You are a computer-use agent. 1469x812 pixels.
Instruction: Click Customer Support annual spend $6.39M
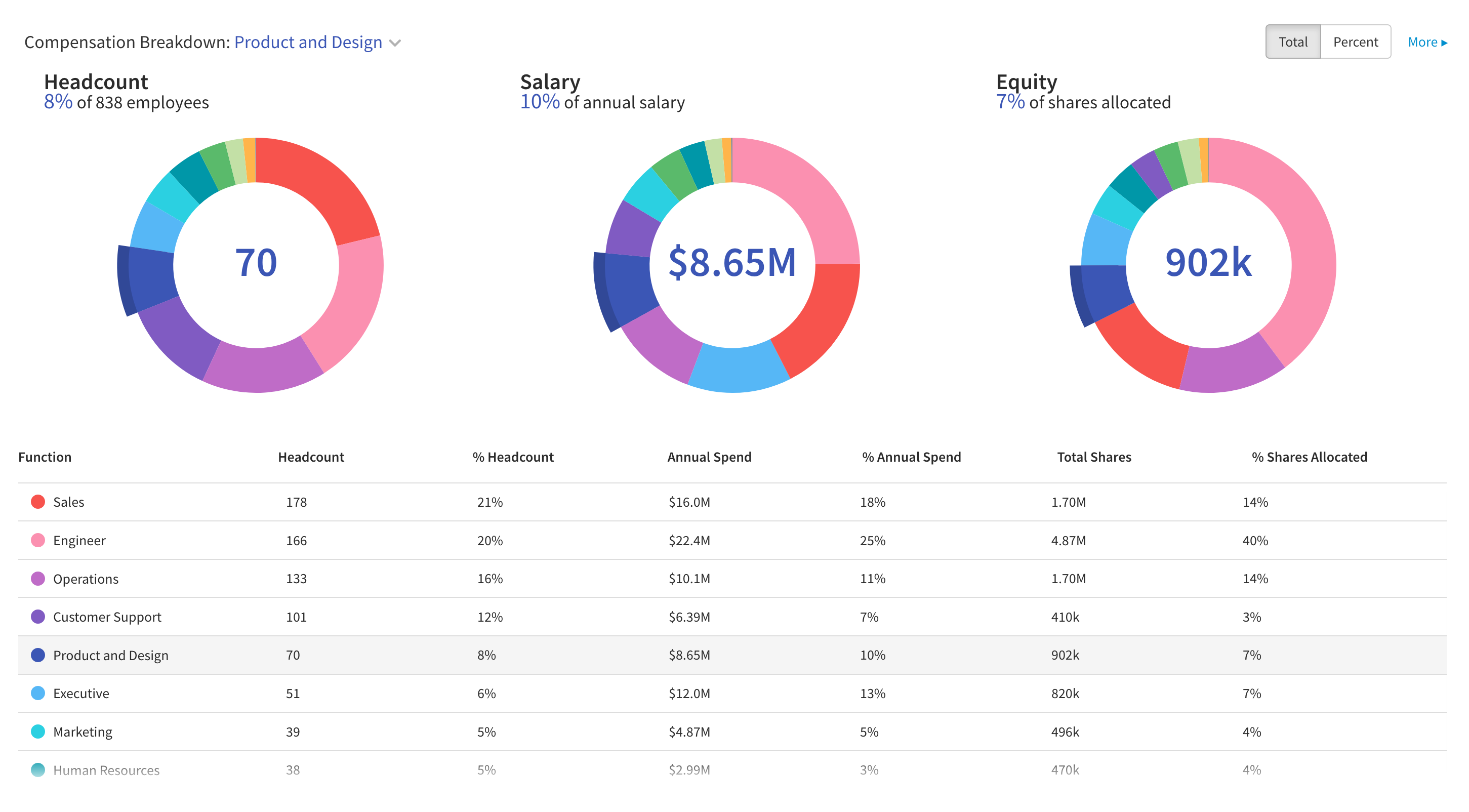coord(689,617)
